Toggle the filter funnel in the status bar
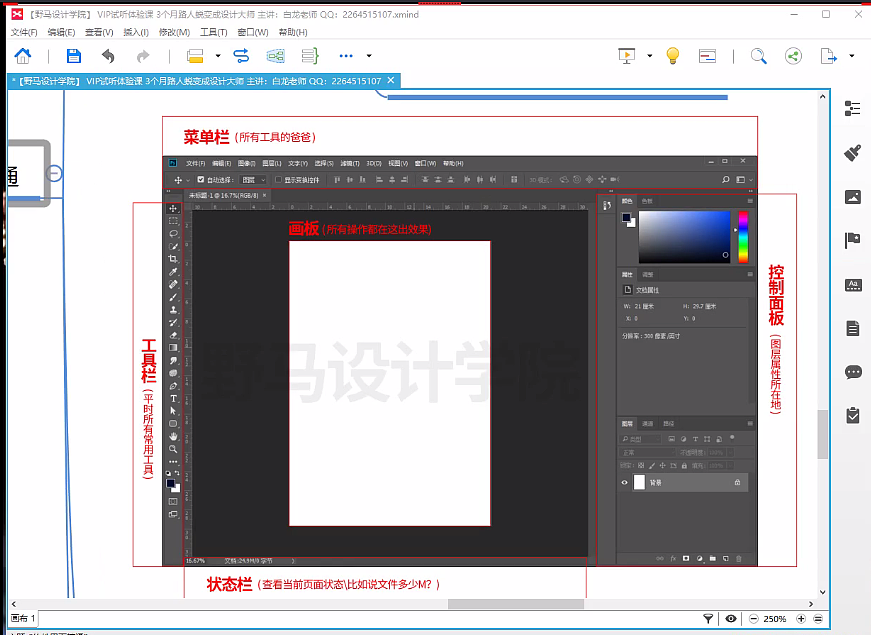 pyautogui.click(x=708, y=618)
